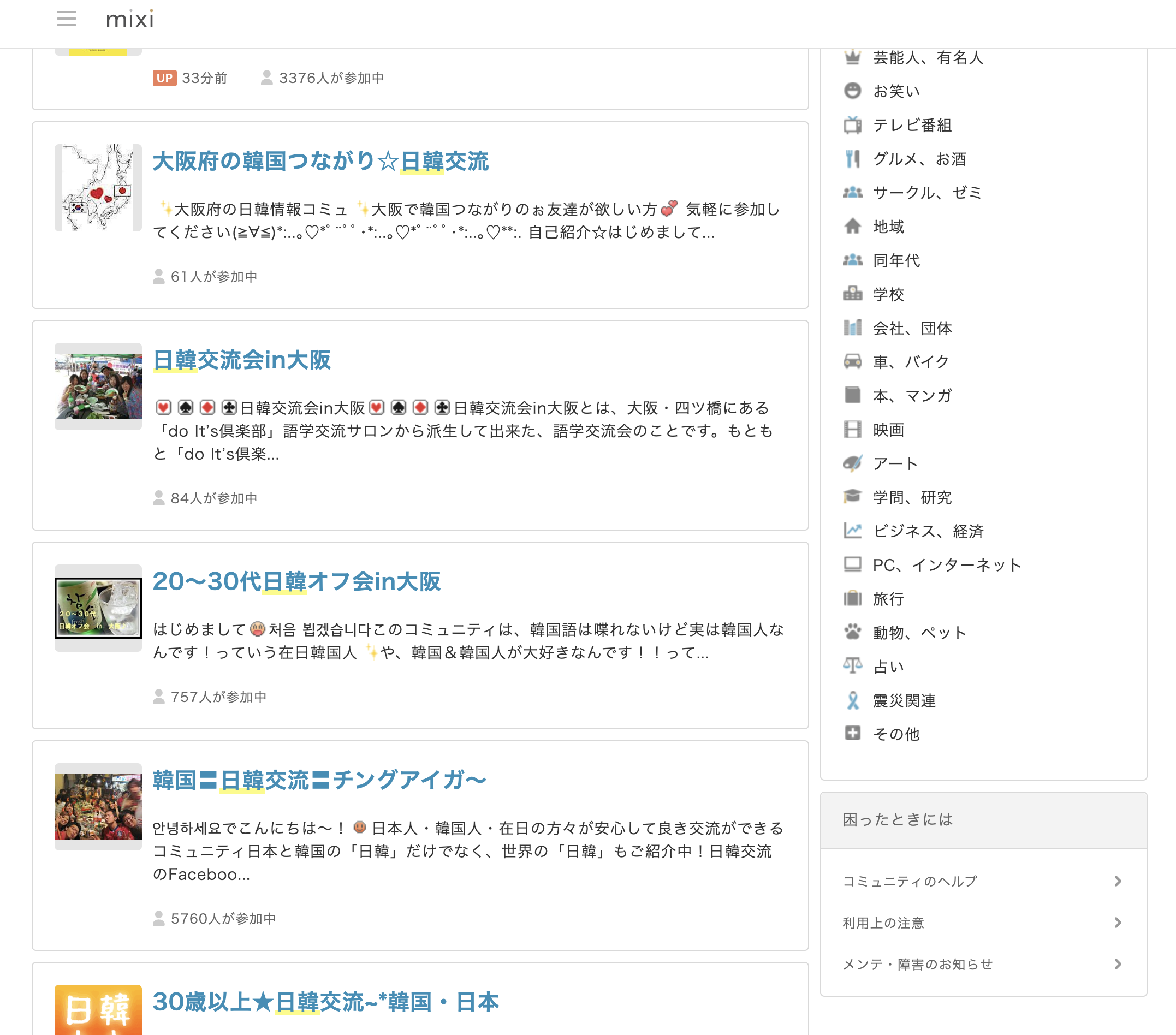
Task: Select the PC、インターネット category
Action: click(x=947, y=565)
